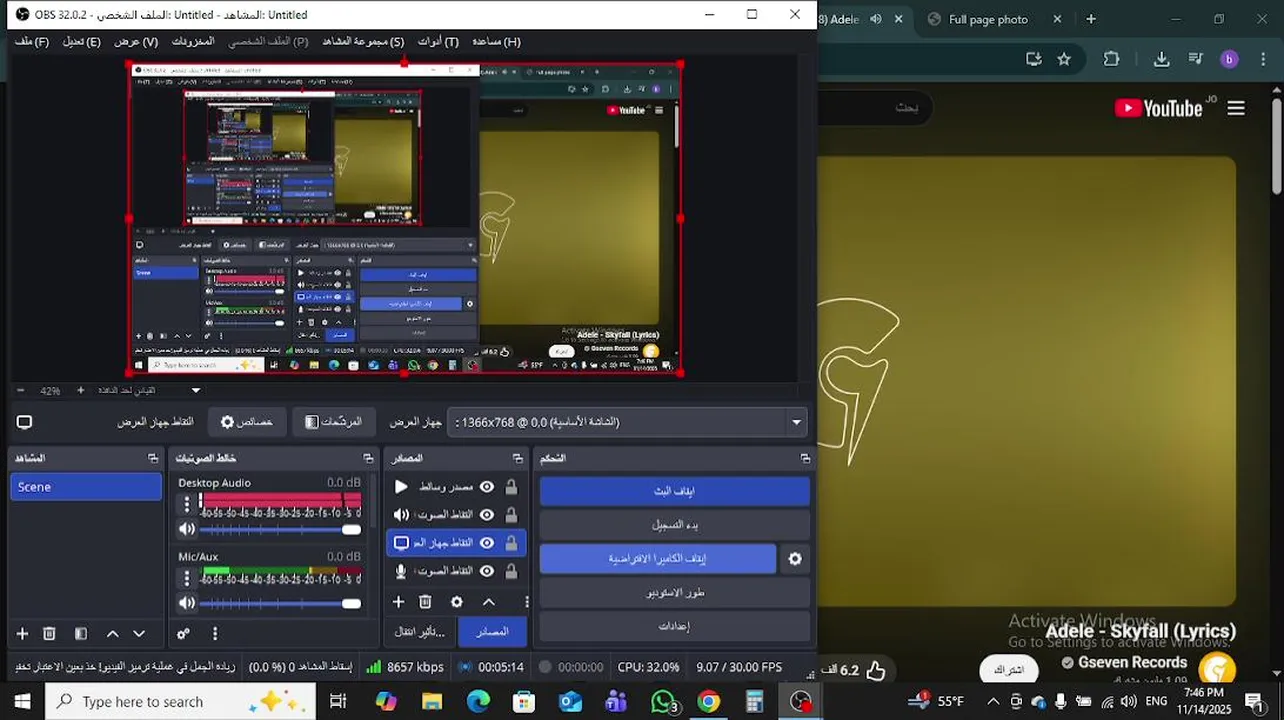Delete selected source with trash icon
The image size is (1284, 720).
(425, 601)
